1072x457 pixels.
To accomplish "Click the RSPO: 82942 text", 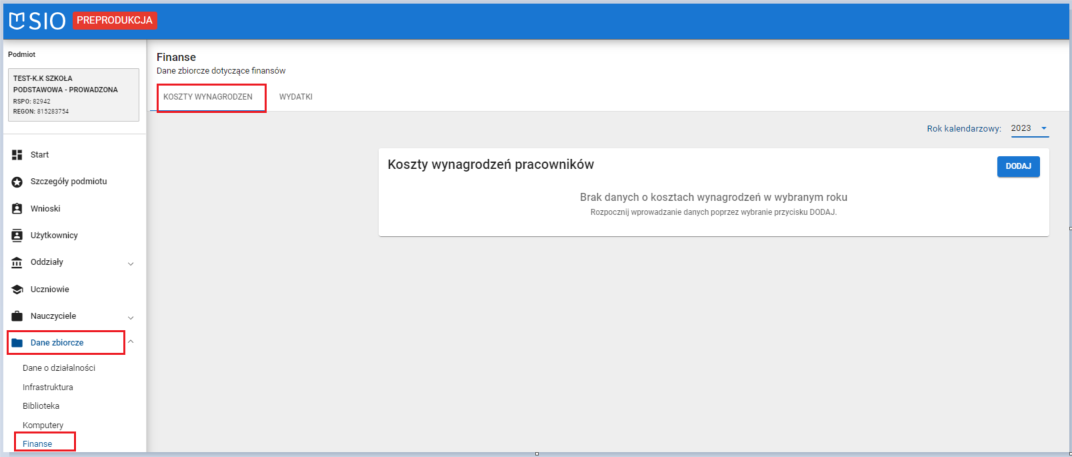I will [32, 101].
